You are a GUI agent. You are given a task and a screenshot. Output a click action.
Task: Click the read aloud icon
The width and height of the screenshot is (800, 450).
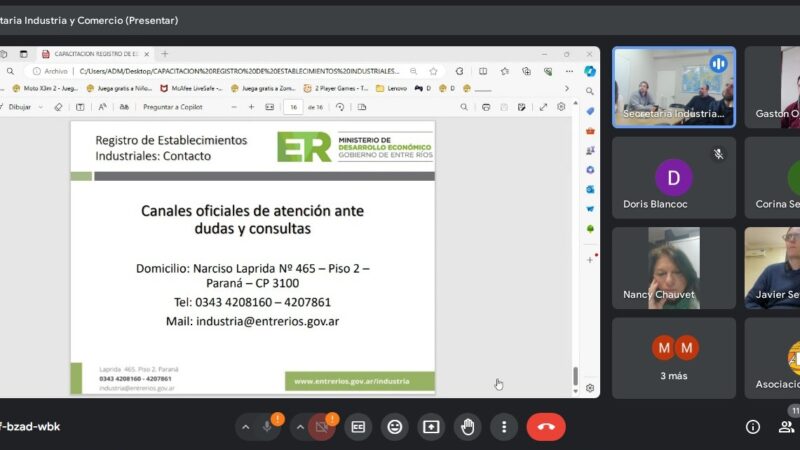[102, 107]
